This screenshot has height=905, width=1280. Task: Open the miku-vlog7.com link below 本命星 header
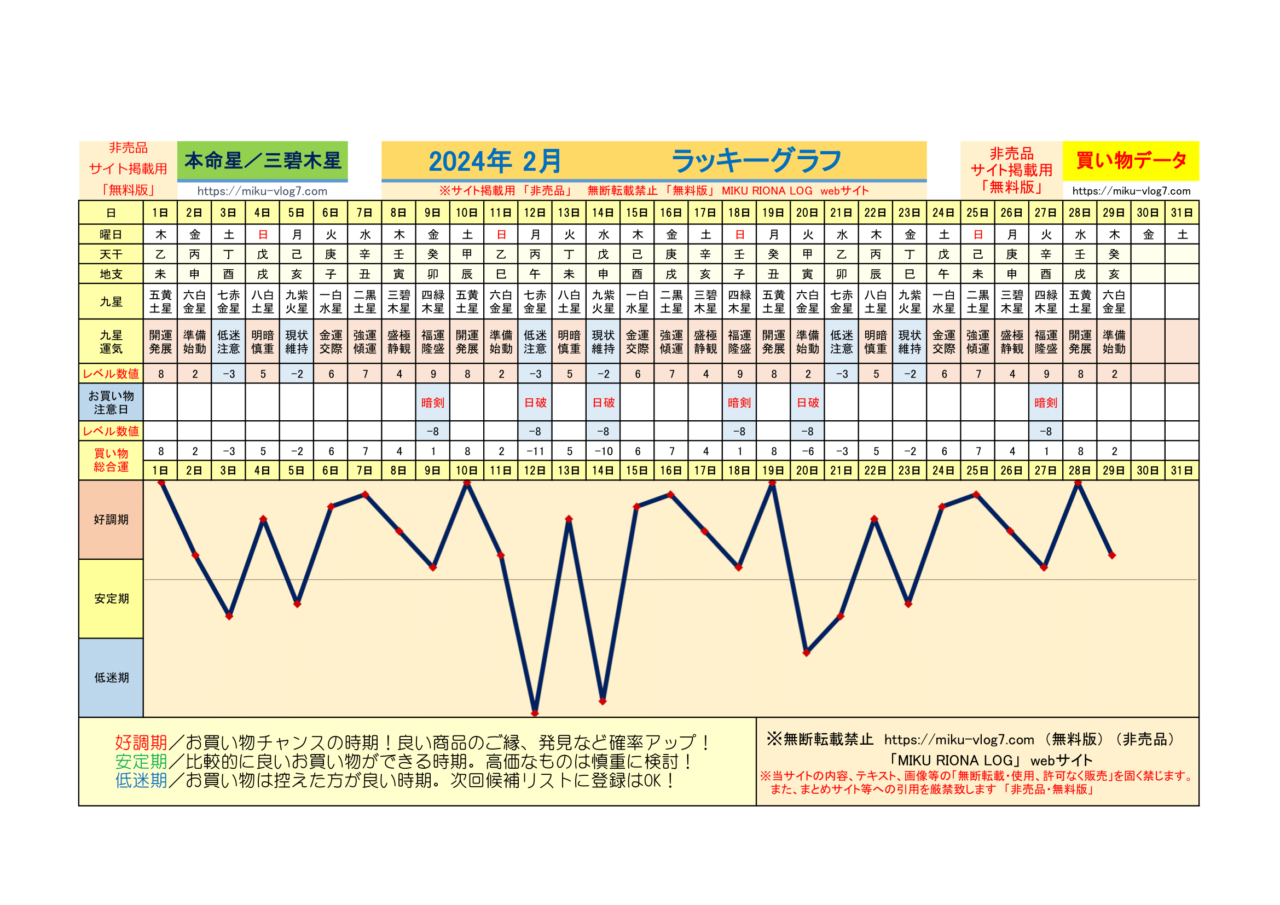point(263,191)
